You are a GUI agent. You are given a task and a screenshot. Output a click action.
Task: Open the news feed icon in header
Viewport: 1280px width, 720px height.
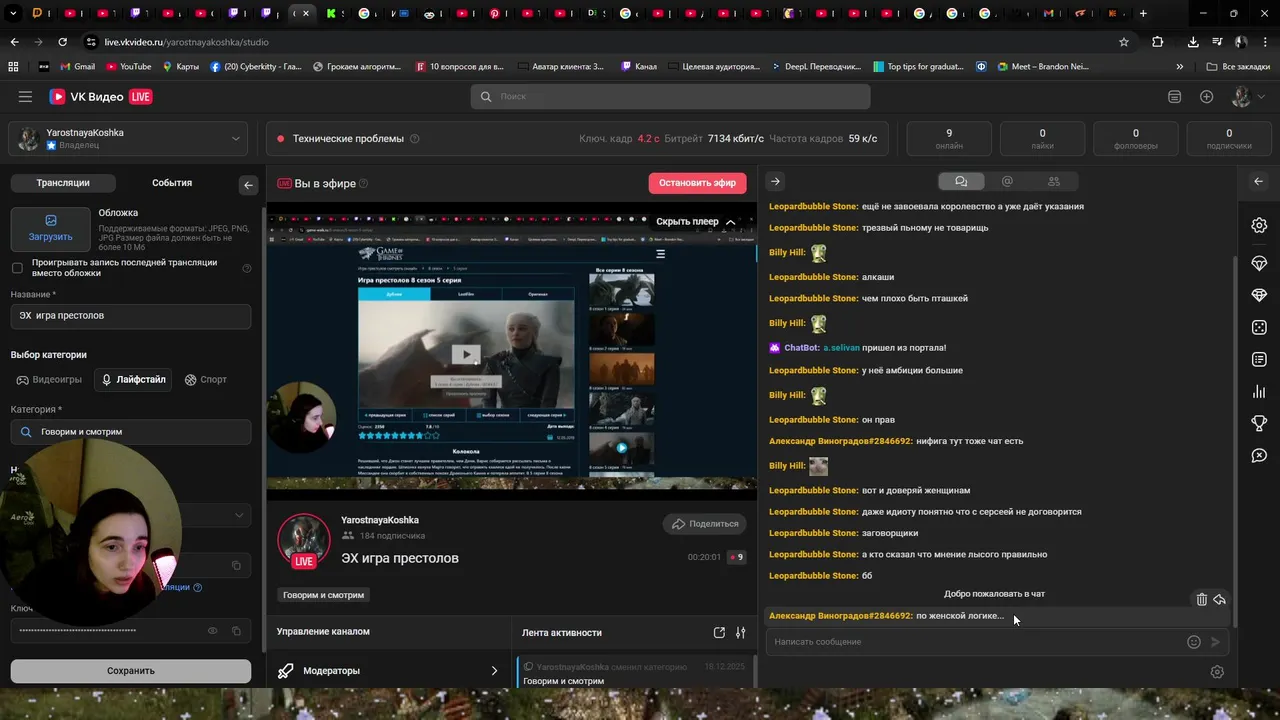pyautogui.click(x=1174, y=97)
